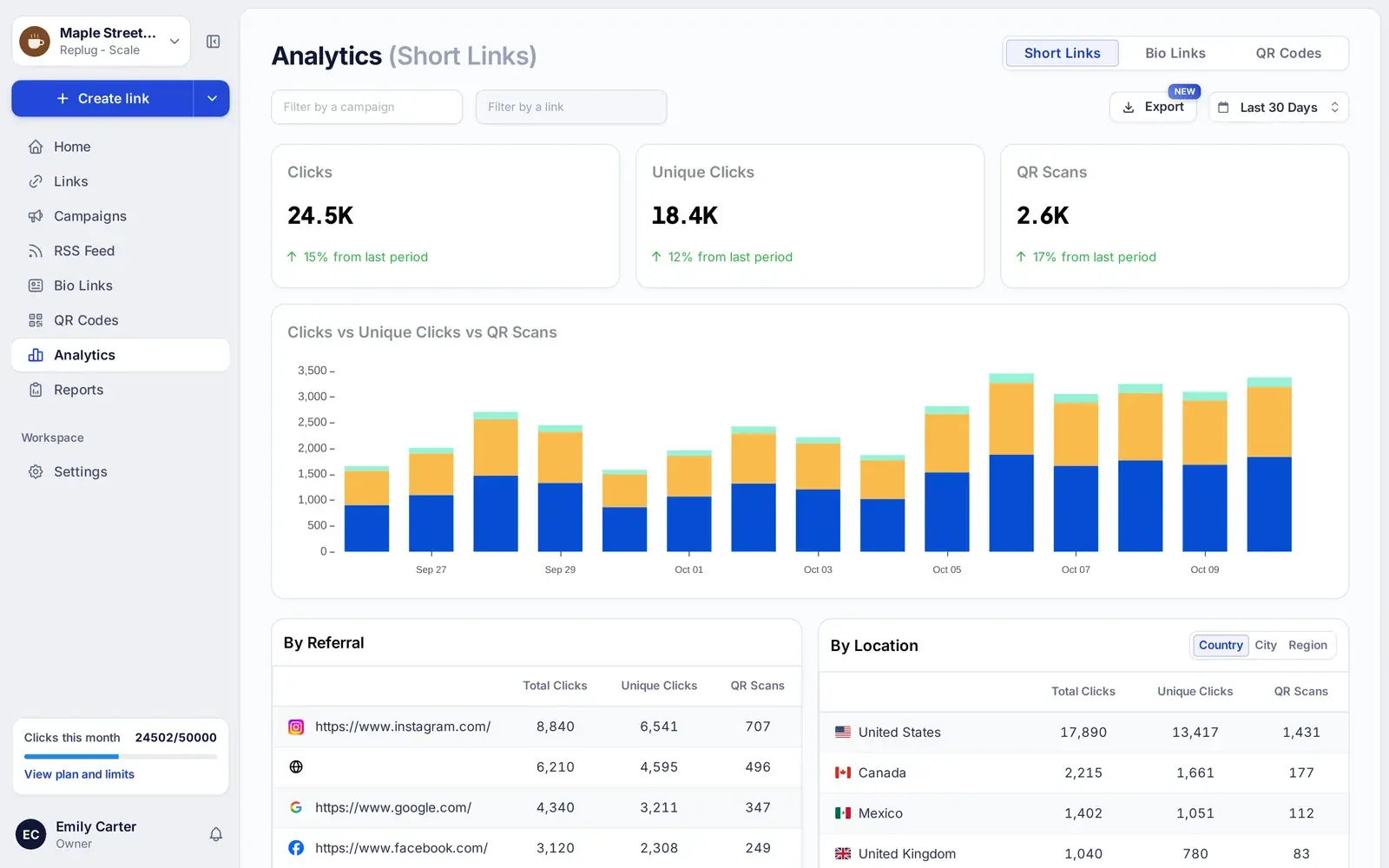Switch location view to Region
Viewport: 1389px width, 868px height.
(1307, 645)
